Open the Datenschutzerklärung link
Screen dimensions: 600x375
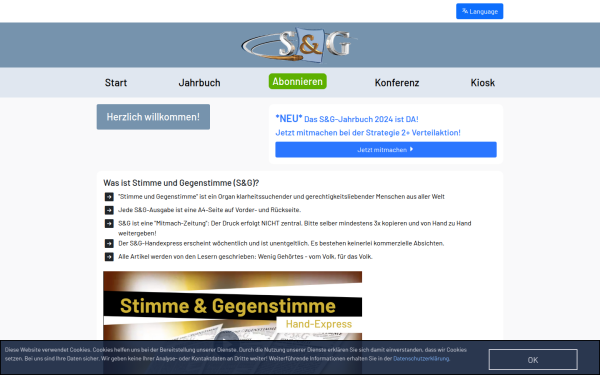coord(421,359)
